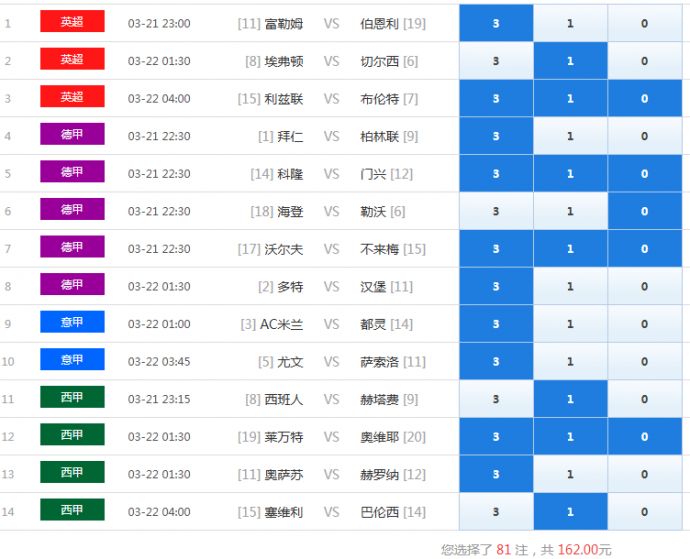Select the 0 (away win) option for 埃弗顿 vs 切尔西
Viewport: 690px width, 559px height.
tap(644, 61)
